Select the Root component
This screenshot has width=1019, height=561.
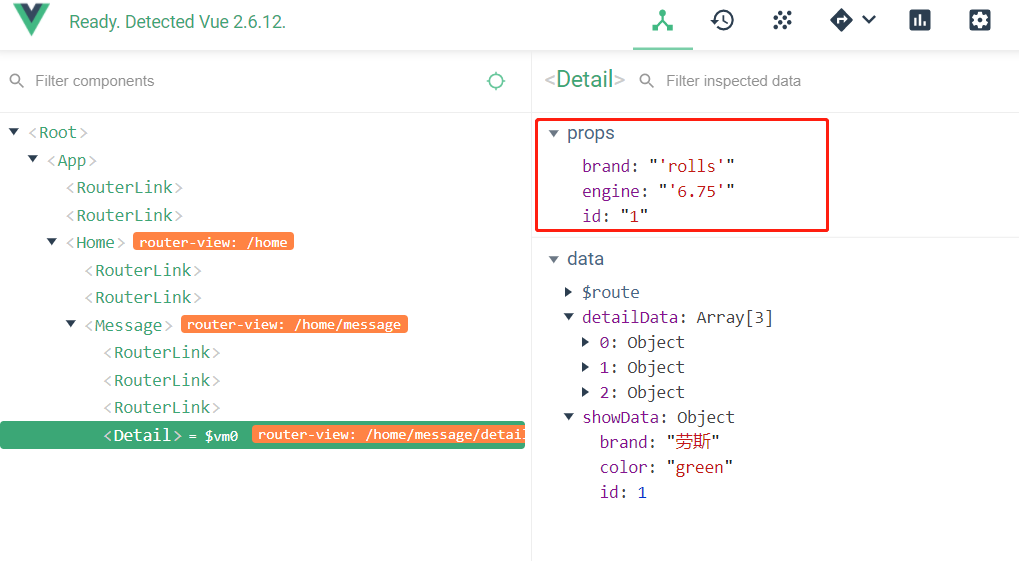pyautogui.click(x=58, y=133)
